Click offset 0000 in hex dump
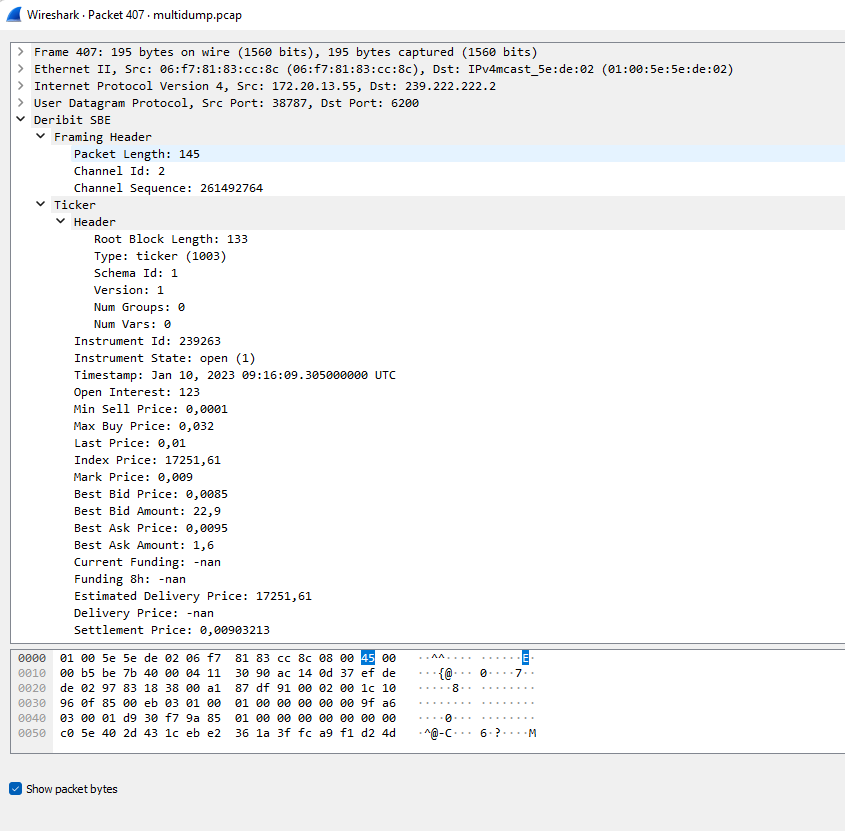Image resolution: width=845 pixels, height=831 pixels. click(32, 658)
